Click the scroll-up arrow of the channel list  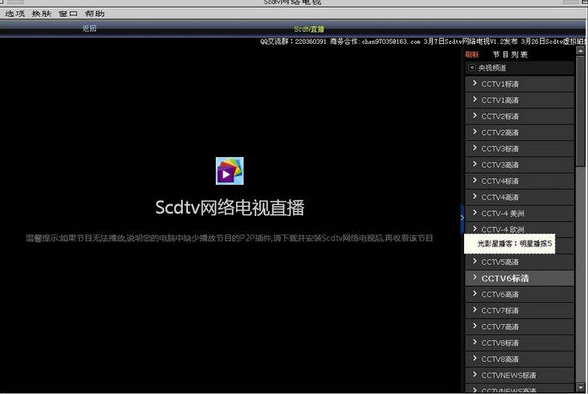coord(580,50)
